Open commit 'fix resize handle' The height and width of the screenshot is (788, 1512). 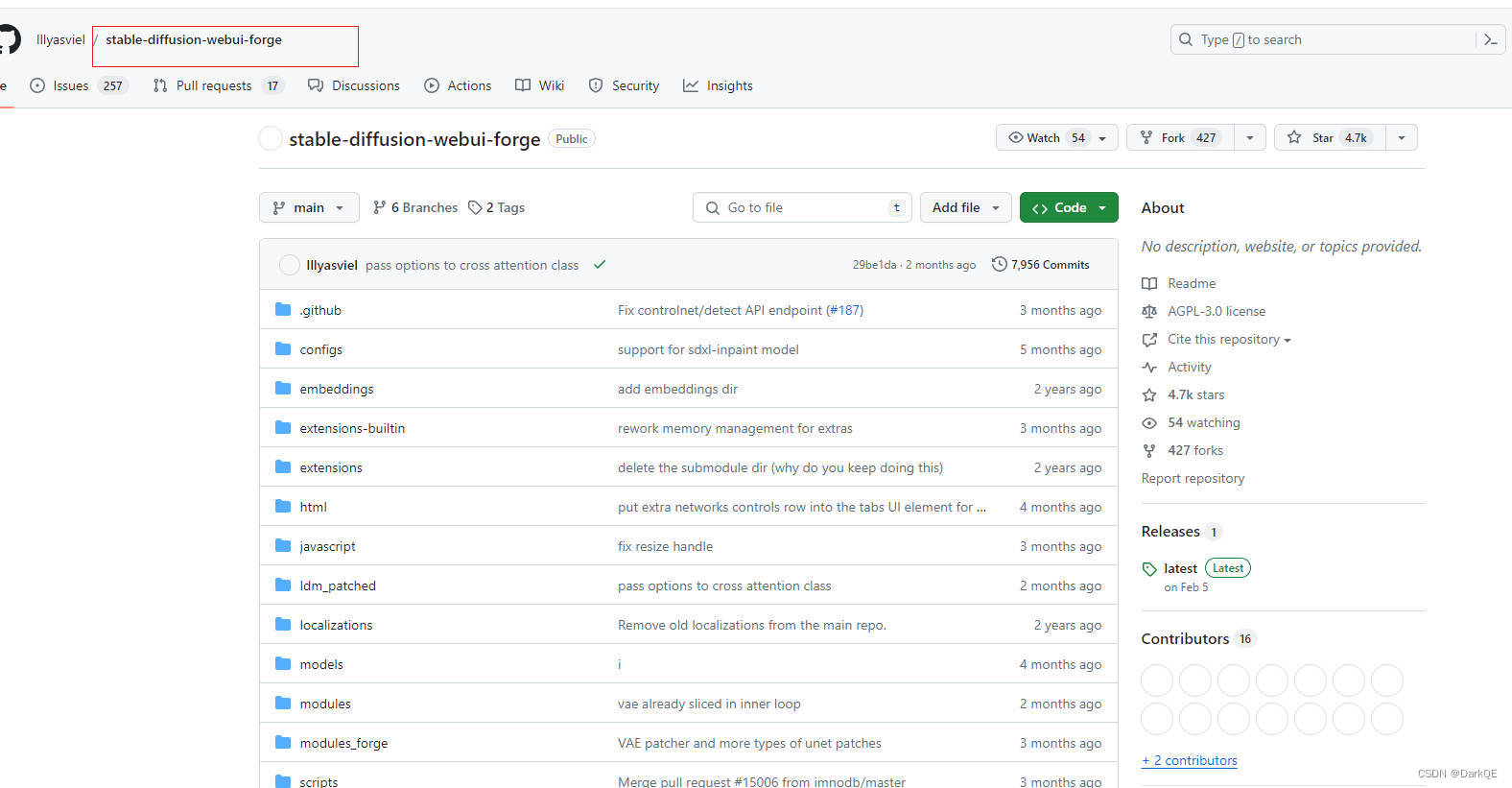click(665, 546)
